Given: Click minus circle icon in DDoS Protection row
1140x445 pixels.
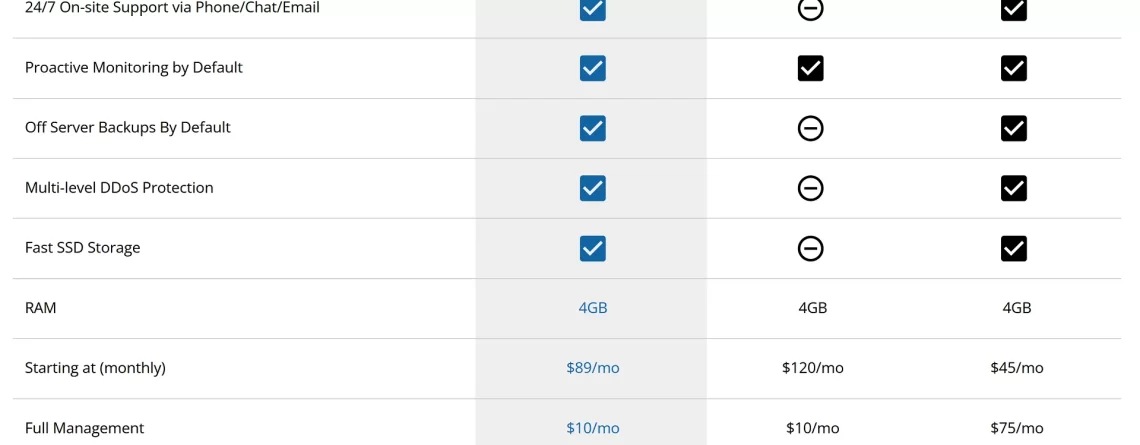Looking at the screenshot, I should (811, 188).
